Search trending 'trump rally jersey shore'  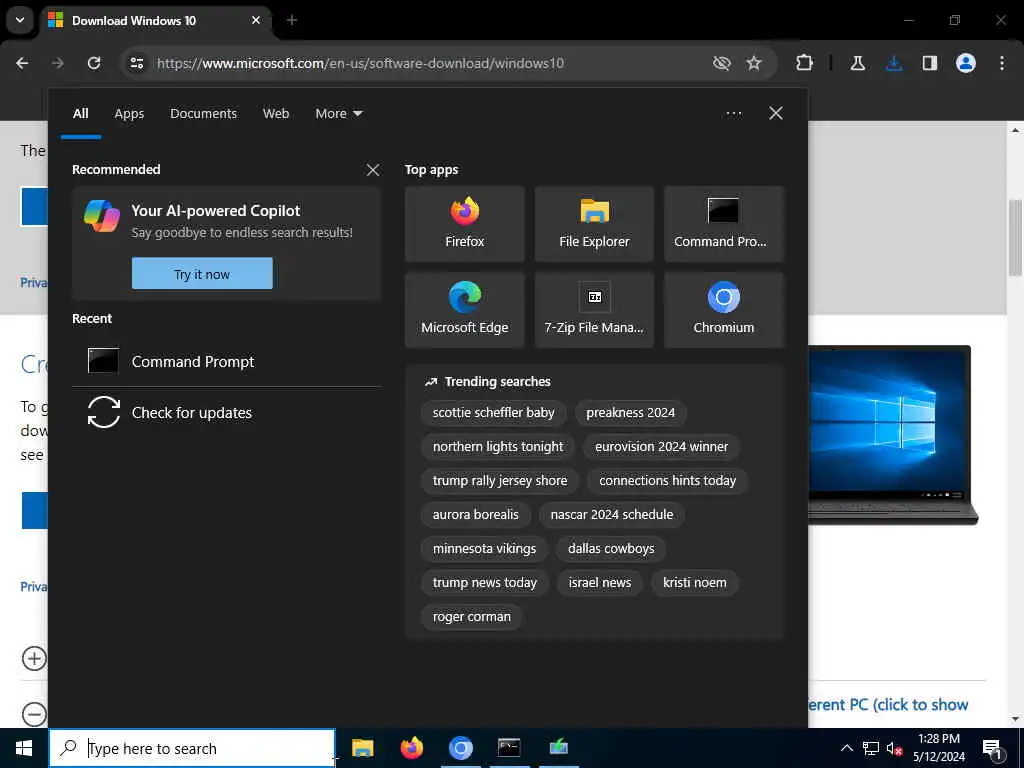click(x=500, y=481)
